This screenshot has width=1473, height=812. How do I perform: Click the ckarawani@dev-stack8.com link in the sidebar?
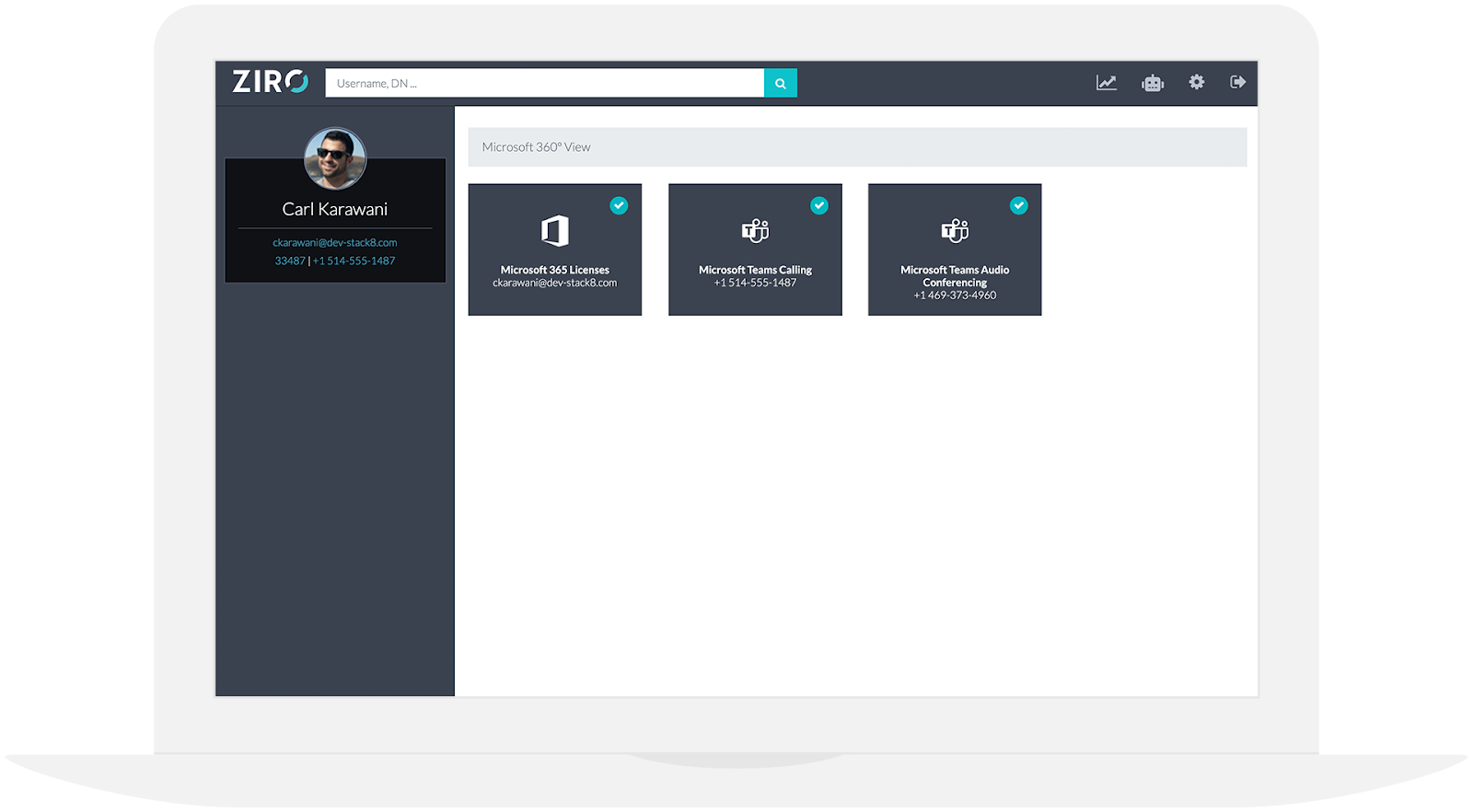click(335, 243)
